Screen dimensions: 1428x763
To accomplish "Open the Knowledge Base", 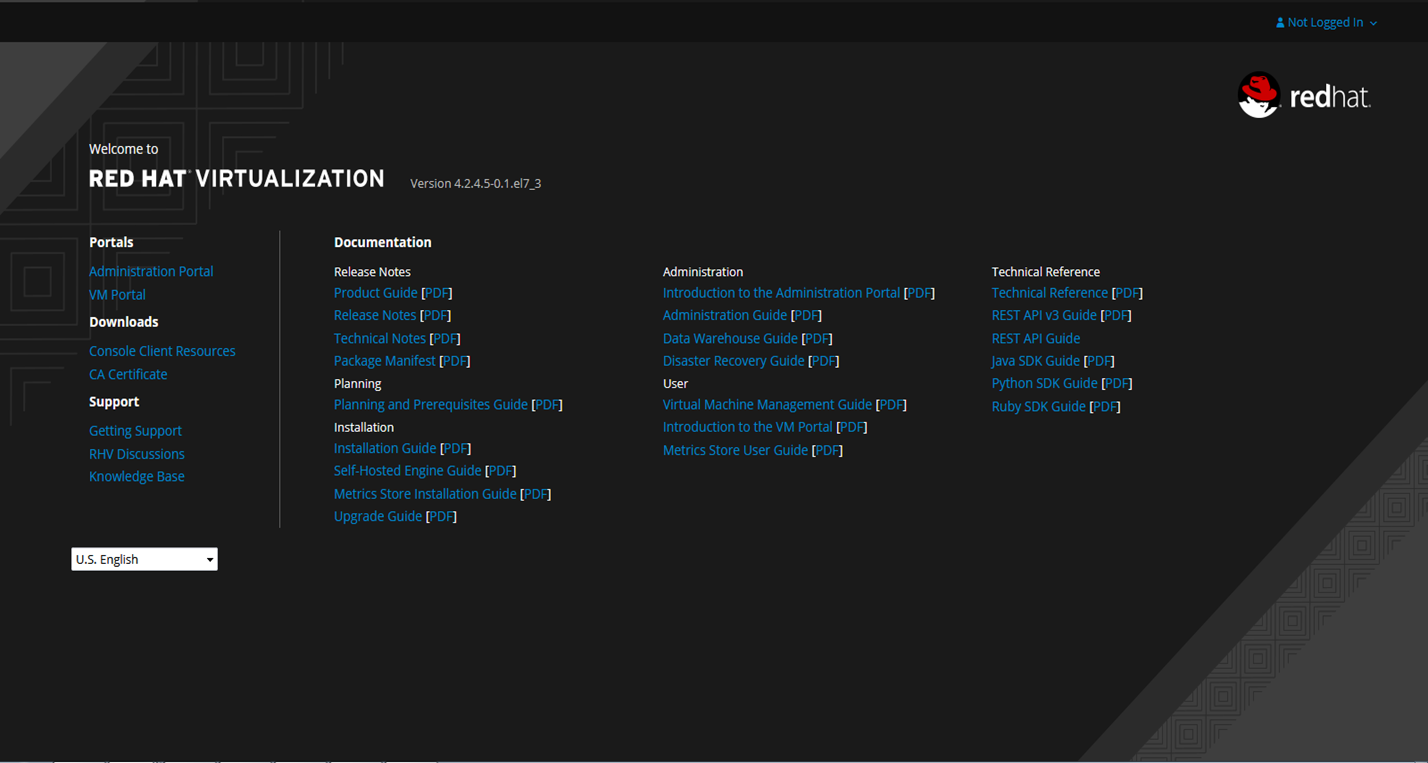I will coord(137,476).
